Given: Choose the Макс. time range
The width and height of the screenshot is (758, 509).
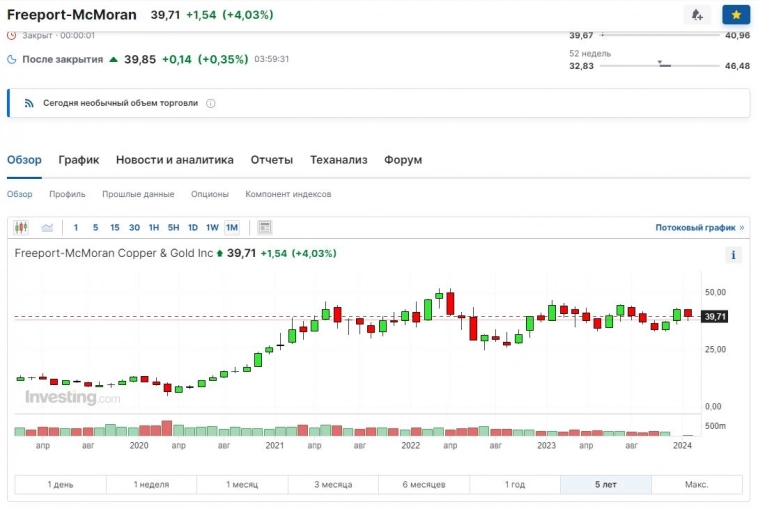Looking at the screenshot, I should pyautogui.click(x=696, y=484).
